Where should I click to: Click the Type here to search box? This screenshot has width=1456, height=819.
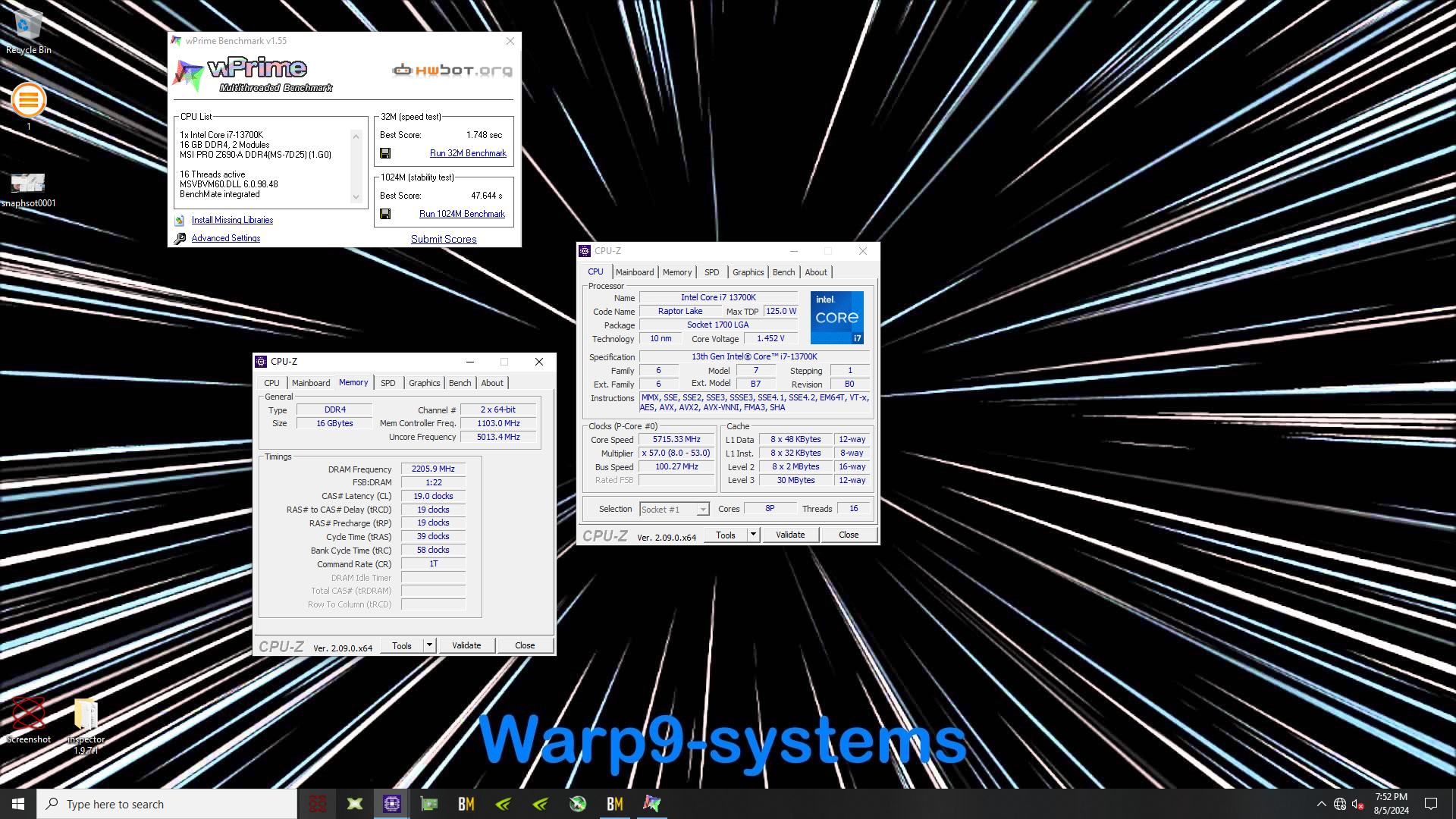tap(167, 804)
